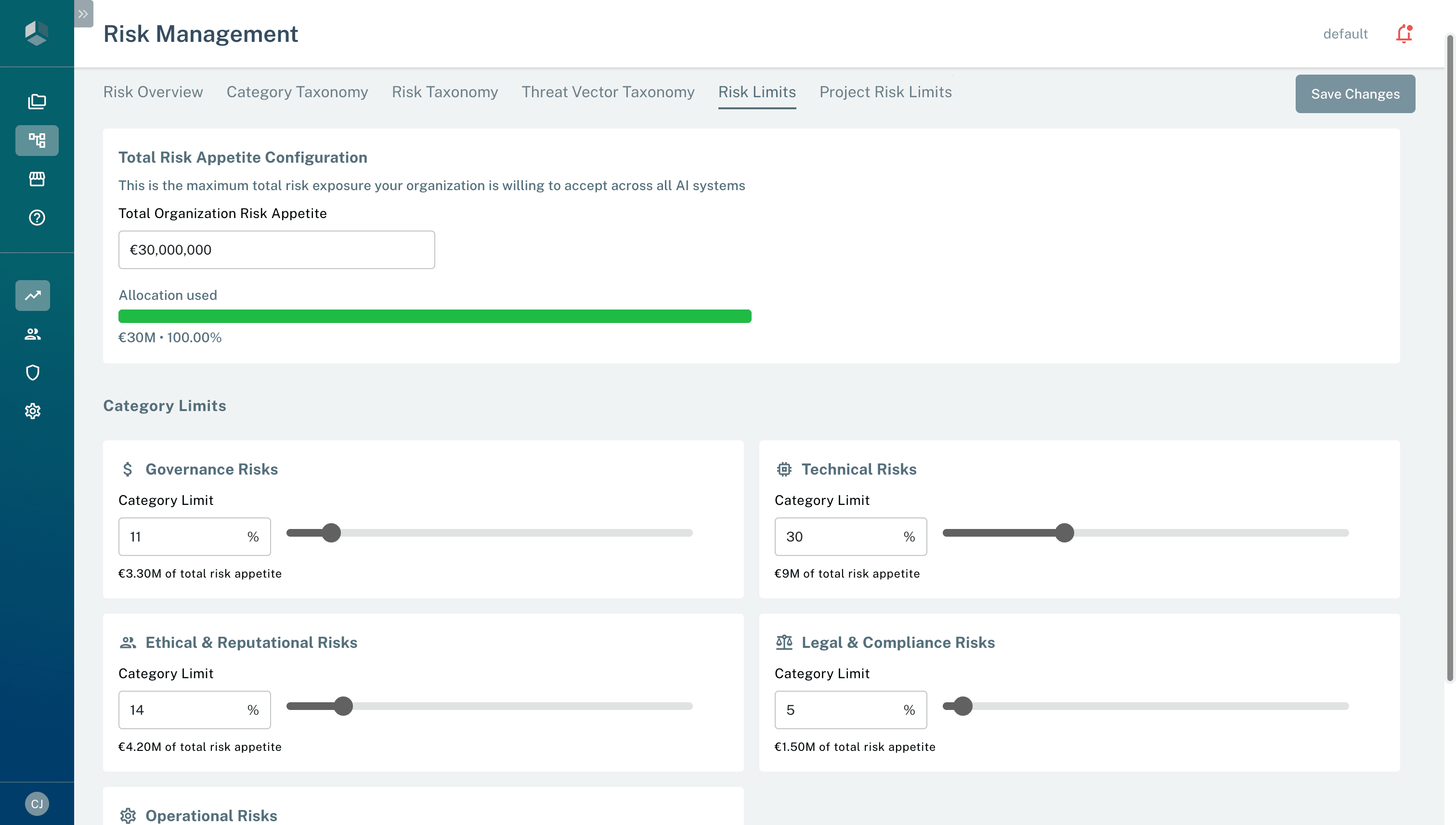Click the Legal & Compliance percentage field
This screenshot has width=1456, height=825.
pyautogui.click(x=839, y=710)
